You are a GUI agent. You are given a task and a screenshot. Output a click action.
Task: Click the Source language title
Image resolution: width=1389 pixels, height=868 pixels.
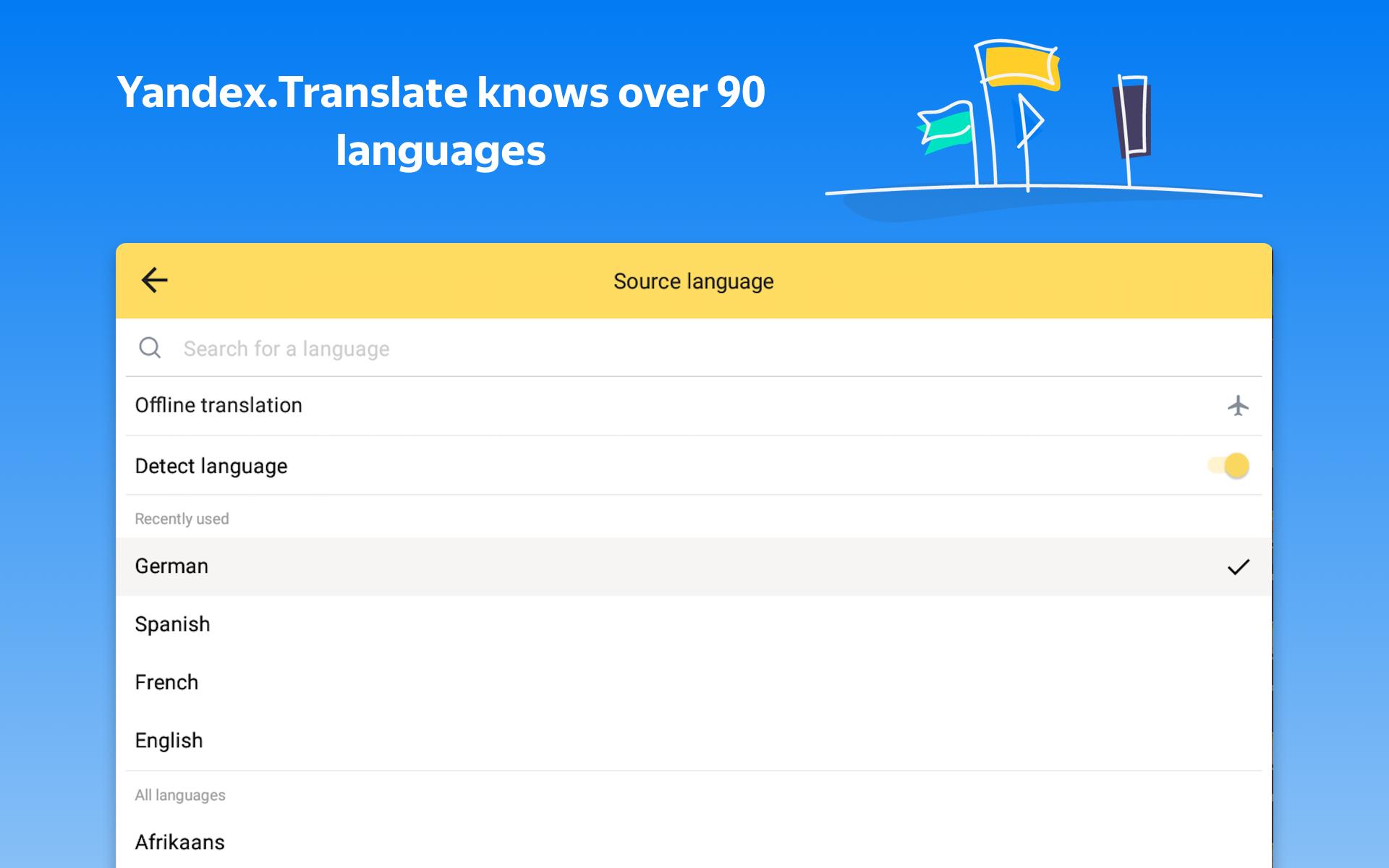692,281
